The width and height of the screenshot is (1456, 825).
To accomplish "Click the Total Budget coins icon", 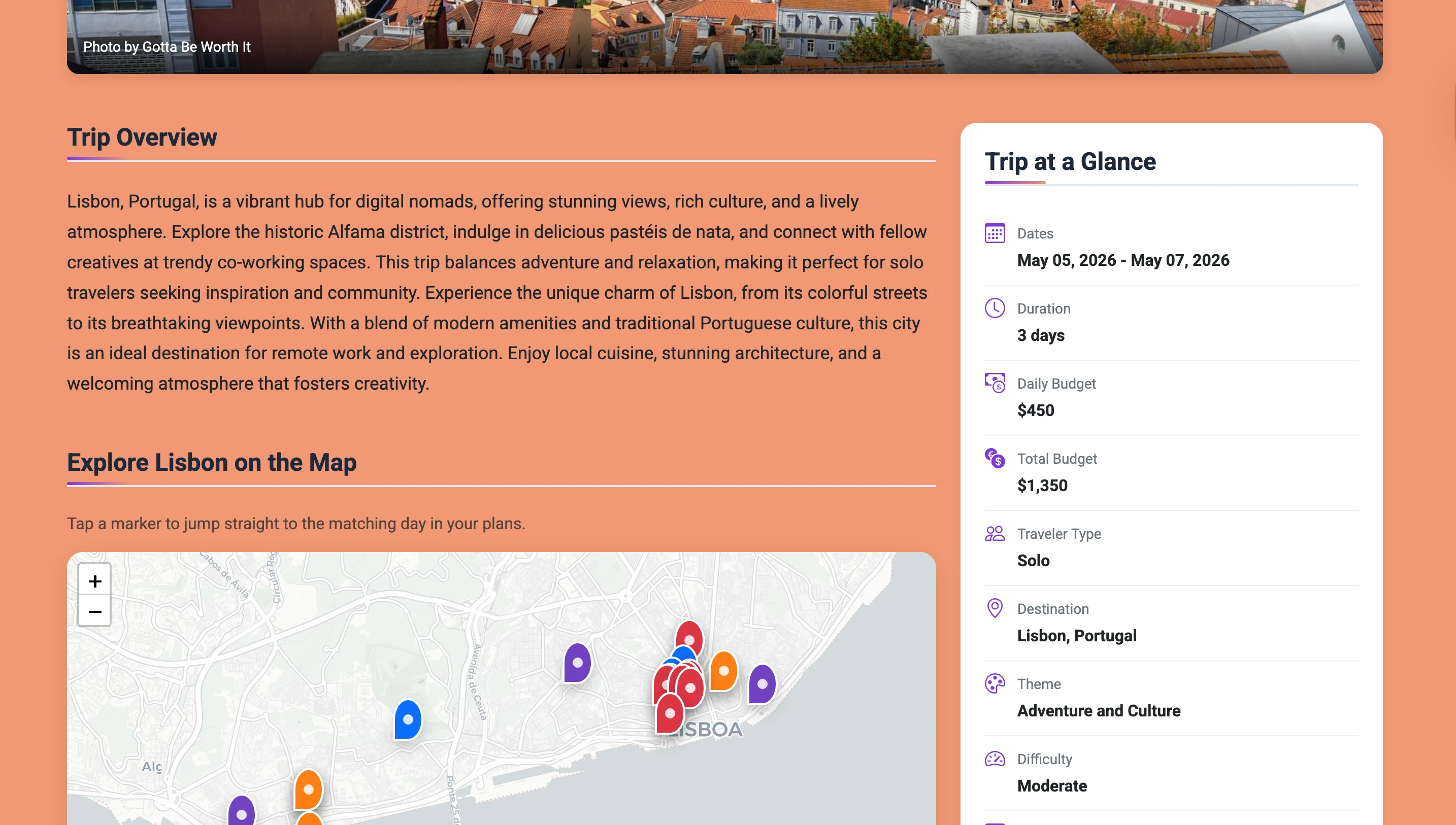I will [x=995, y=458].
